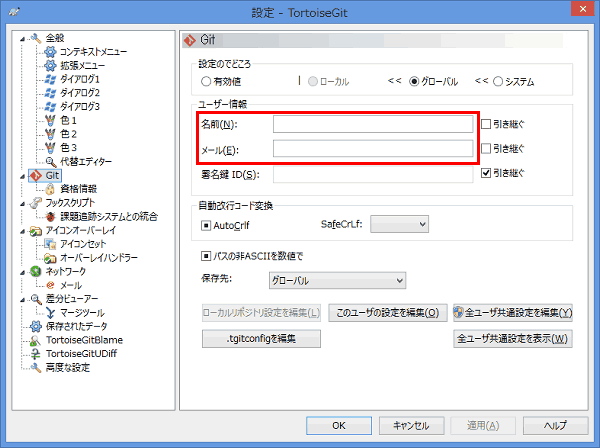Click the globe icon for ネットワーク
Image resolution: width=600 pixels, height=448 pixels.
[x=36, y=271]
